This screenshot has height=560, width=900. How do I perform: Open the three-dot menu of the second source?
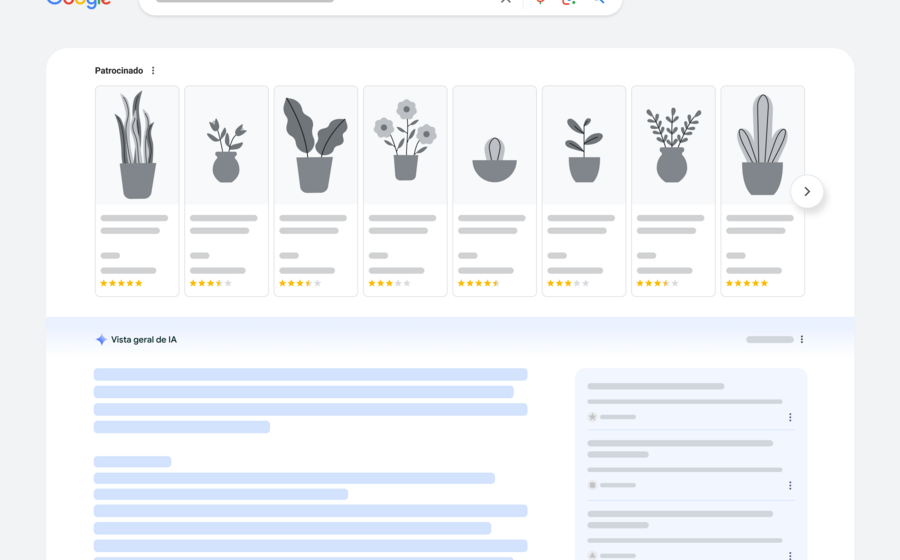pos(790,486)
